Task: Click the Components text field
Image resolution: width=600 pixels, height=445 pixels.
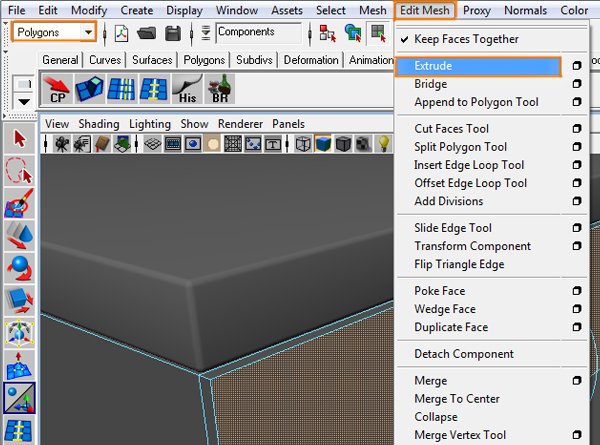Action: tap(259, 33)
